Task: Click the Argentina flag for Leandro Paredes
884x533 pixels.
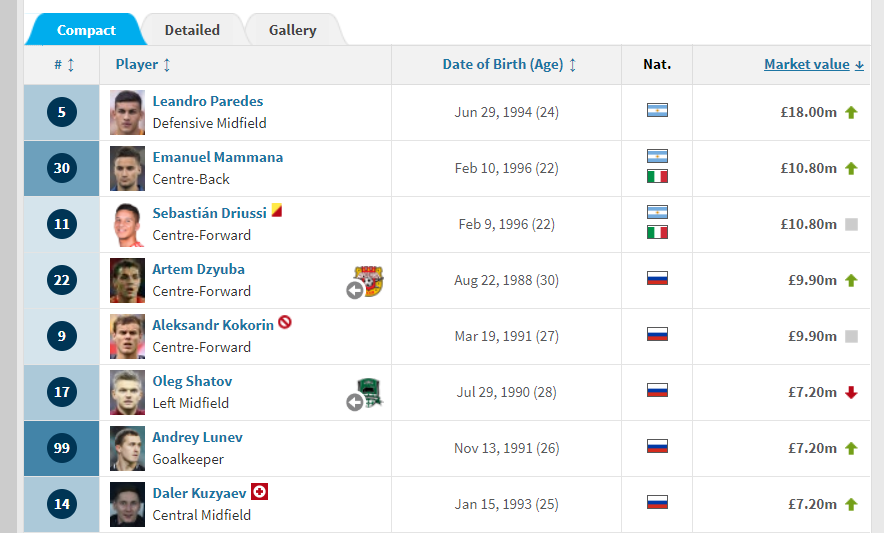Action: 657,111
